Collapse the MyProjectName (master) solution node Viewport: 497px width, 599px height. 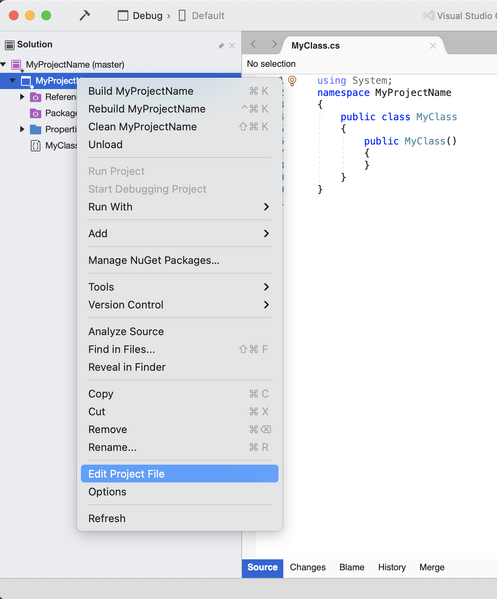pyautogui.click(x=3, y=64)
